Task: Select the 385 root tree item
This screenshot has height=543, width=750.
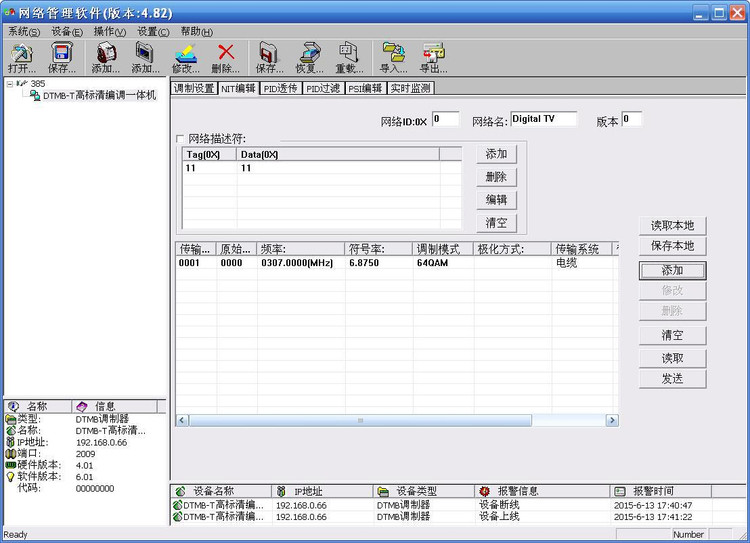Action: 37,83
